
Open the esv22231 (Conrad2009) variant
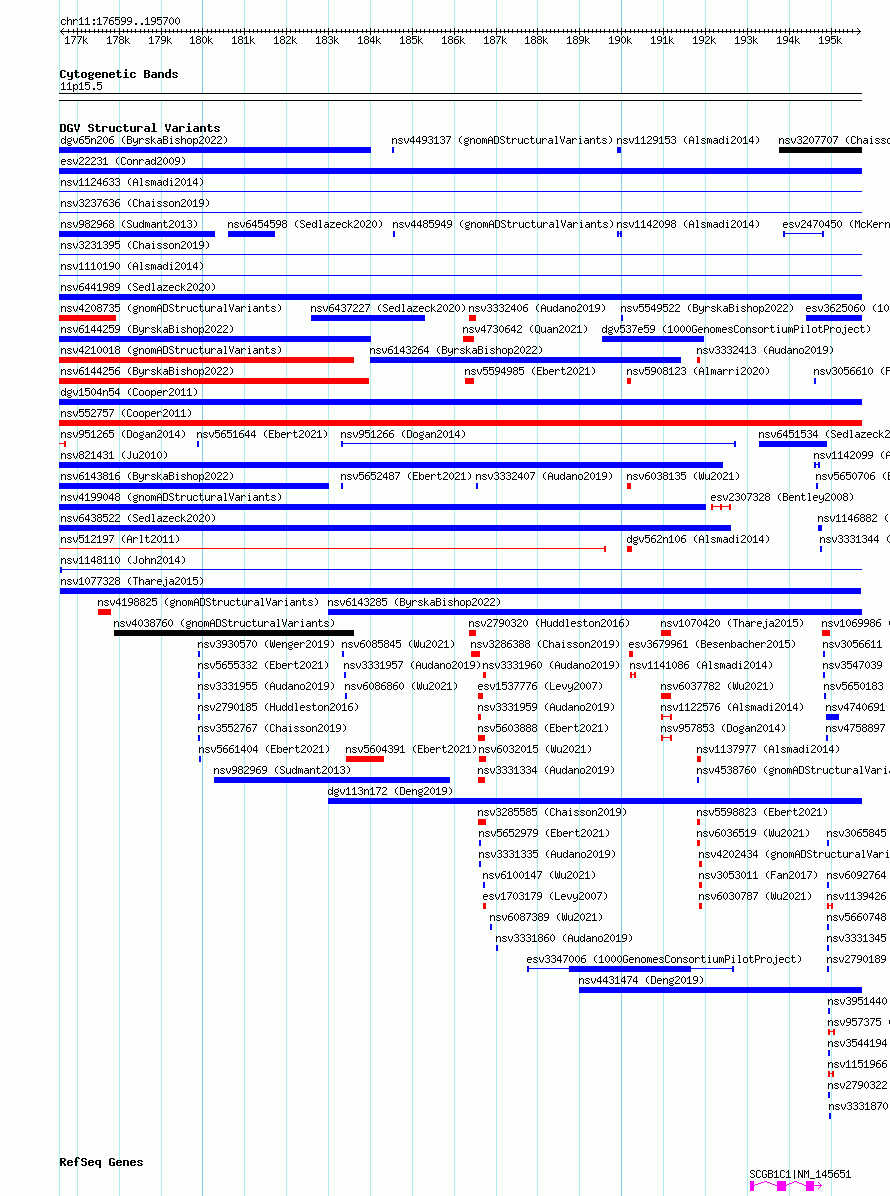click(x=122, y=161)
